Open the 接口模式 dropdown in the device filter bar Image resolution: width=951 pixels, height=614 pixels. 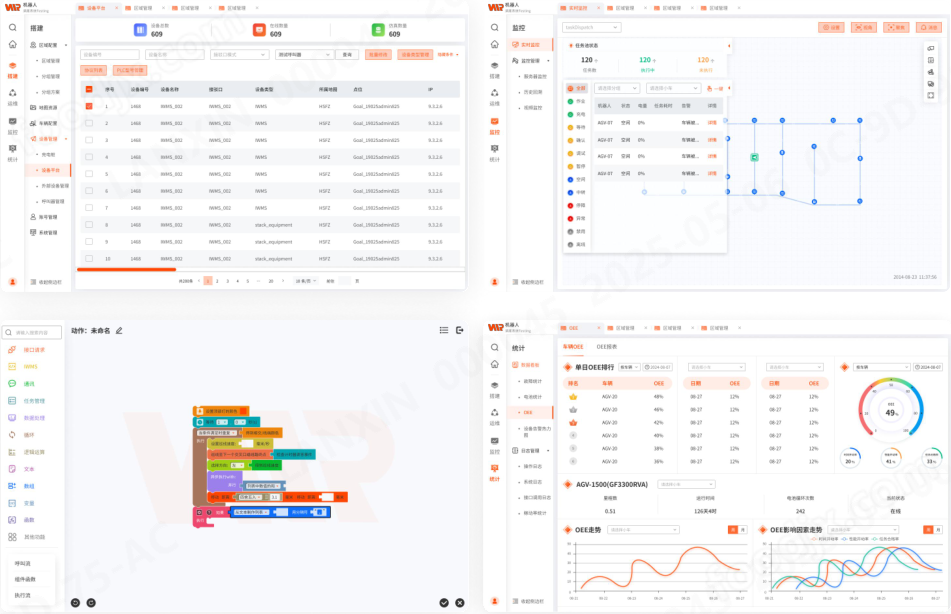tap(240, 55)
